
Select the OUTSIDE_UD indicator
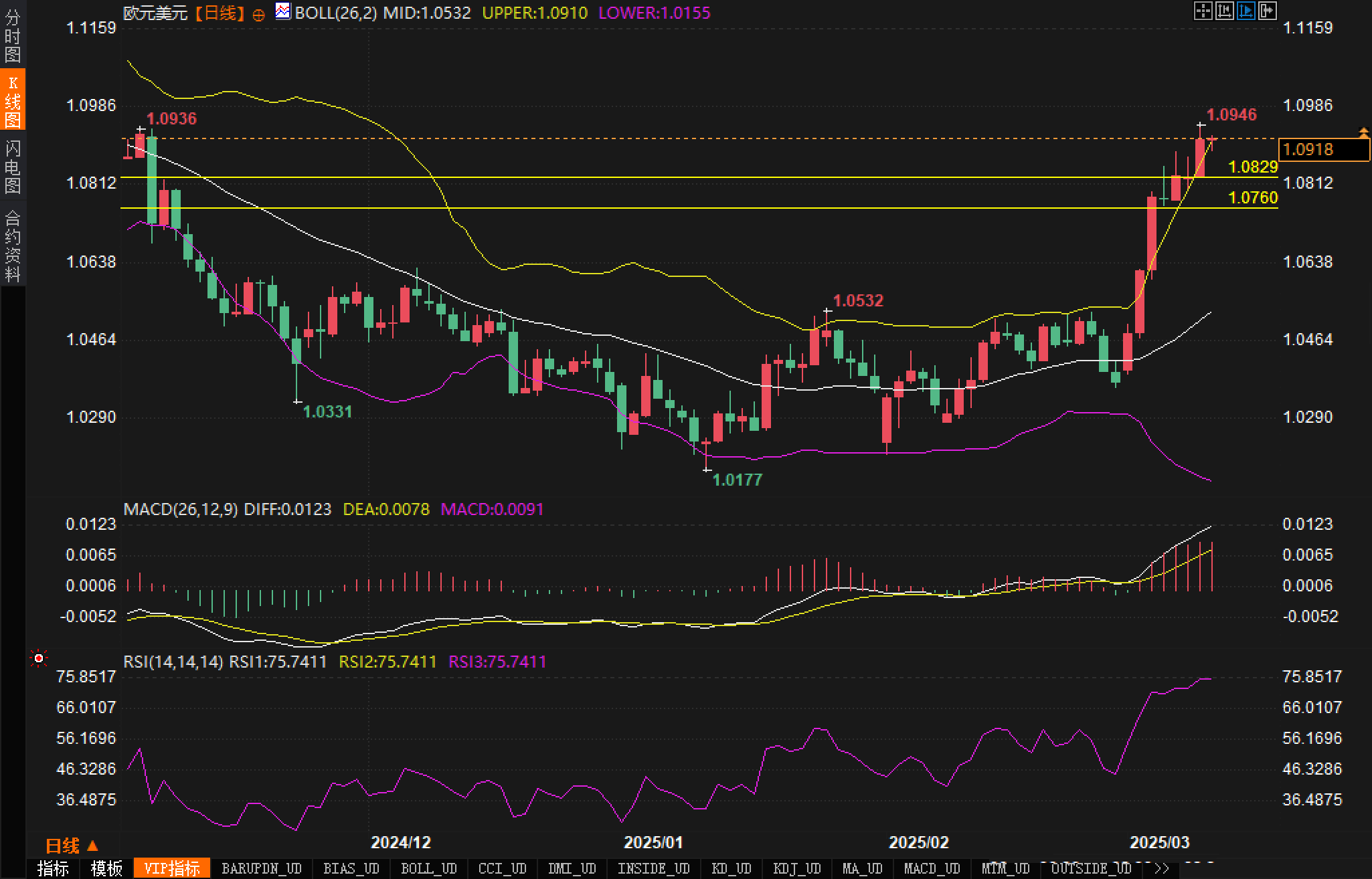[x=1091, y=868]
